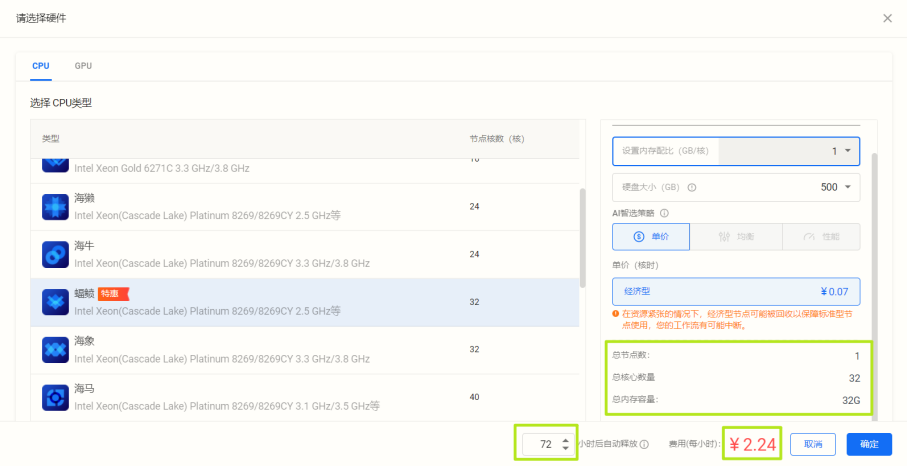Click the 单价（核时） label
This screenshot has width=907, height=466.
tap(635, 265)
